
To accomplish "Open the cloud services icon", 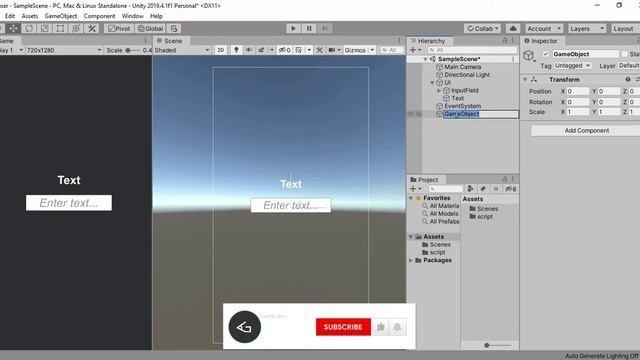I will [513, 28].
